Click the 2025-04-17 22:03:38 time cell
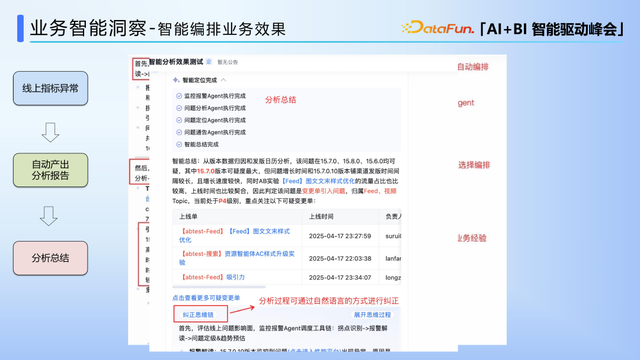This screenshot has width=640, height=360. (x=340, y=258)
